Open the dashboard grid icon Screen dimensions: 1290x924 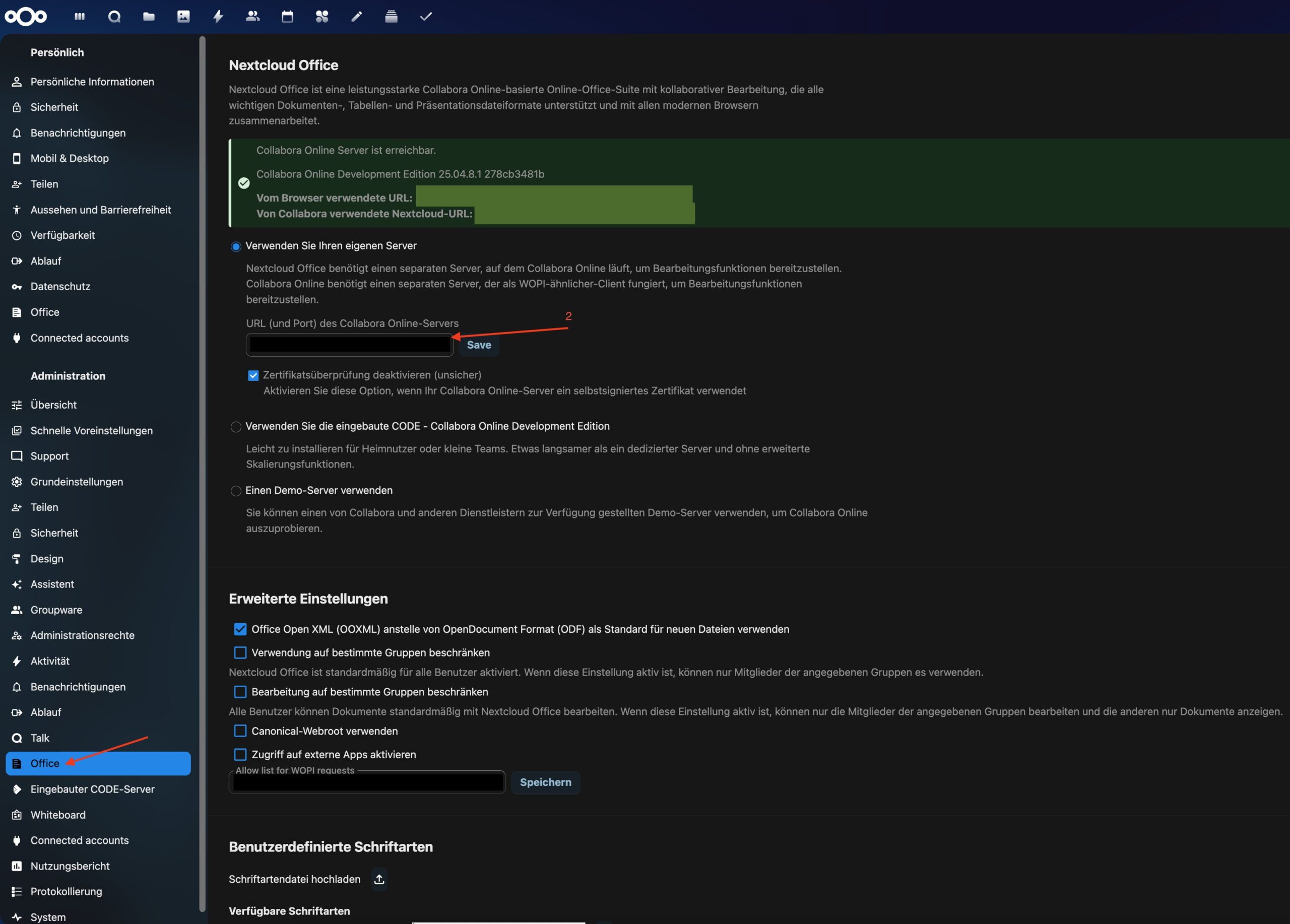(79, 17)
